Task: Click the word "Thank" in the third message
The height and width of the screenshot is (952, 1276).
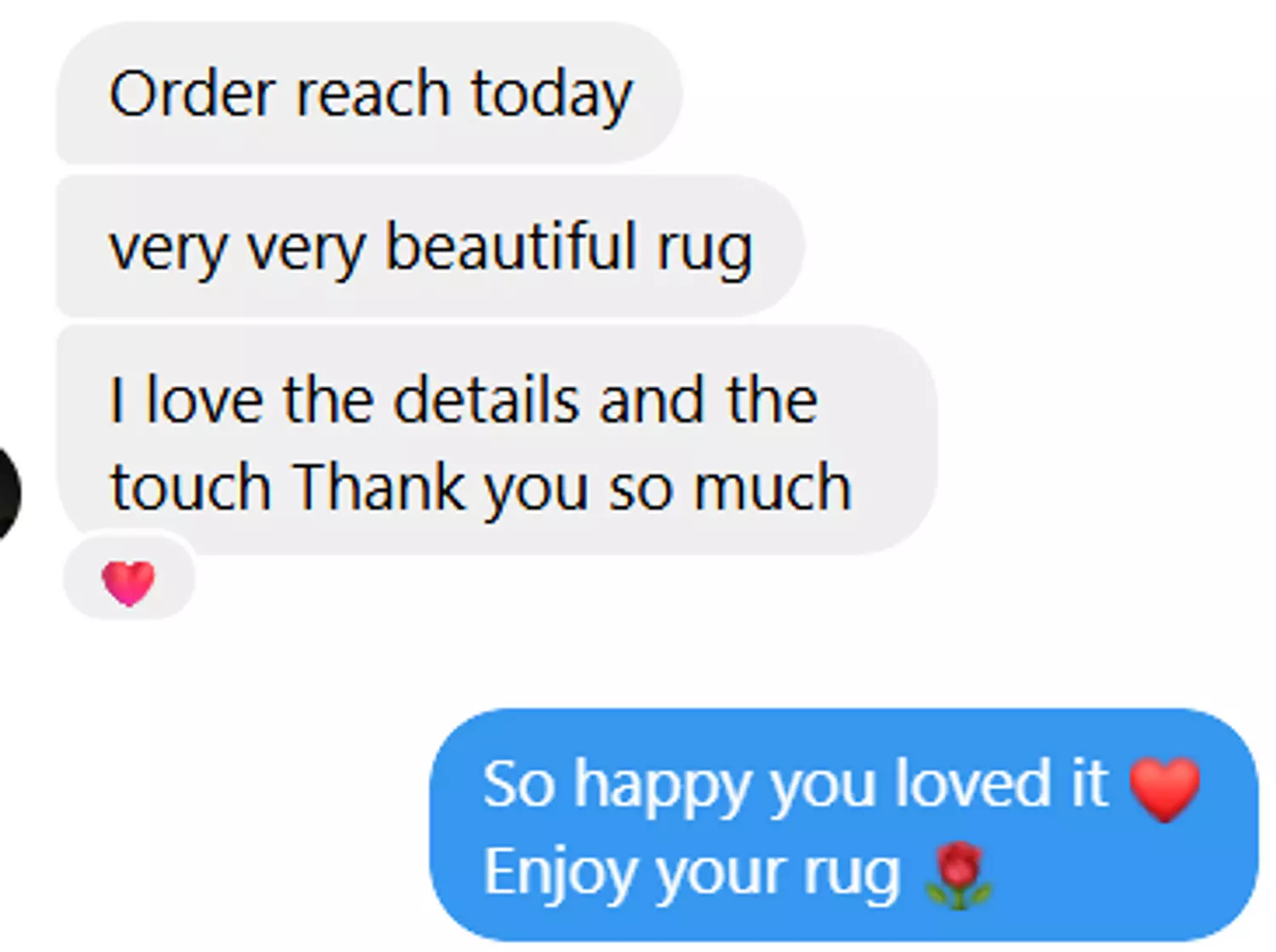Action: click(x=379, y=487)
